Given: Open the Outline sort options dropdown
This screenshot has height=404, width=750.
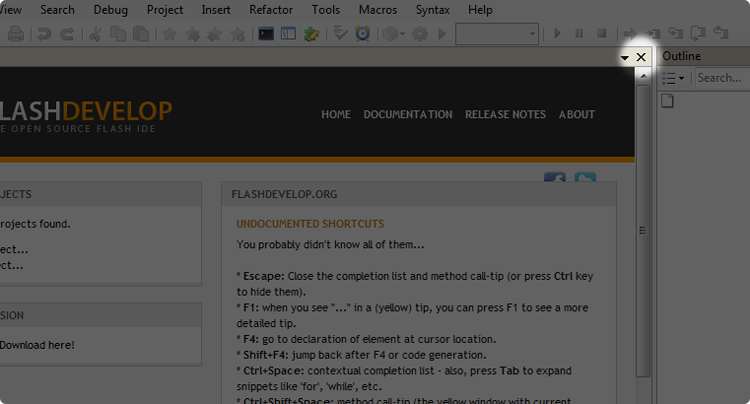Looking at the screenshot, I should coord(675,78).
